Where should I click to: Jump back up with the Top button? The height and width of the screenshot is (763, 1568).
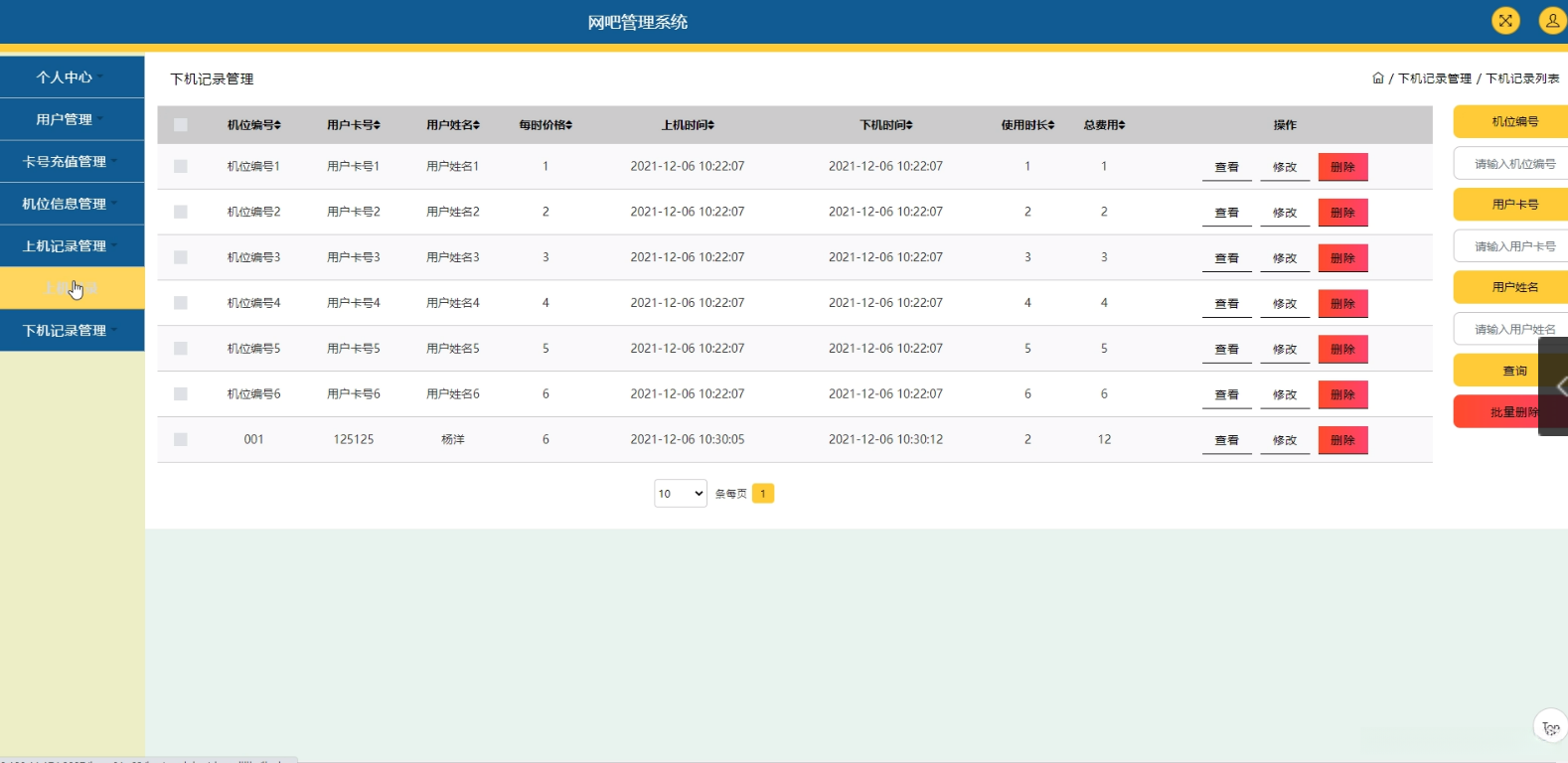[x=1550, y=727]
